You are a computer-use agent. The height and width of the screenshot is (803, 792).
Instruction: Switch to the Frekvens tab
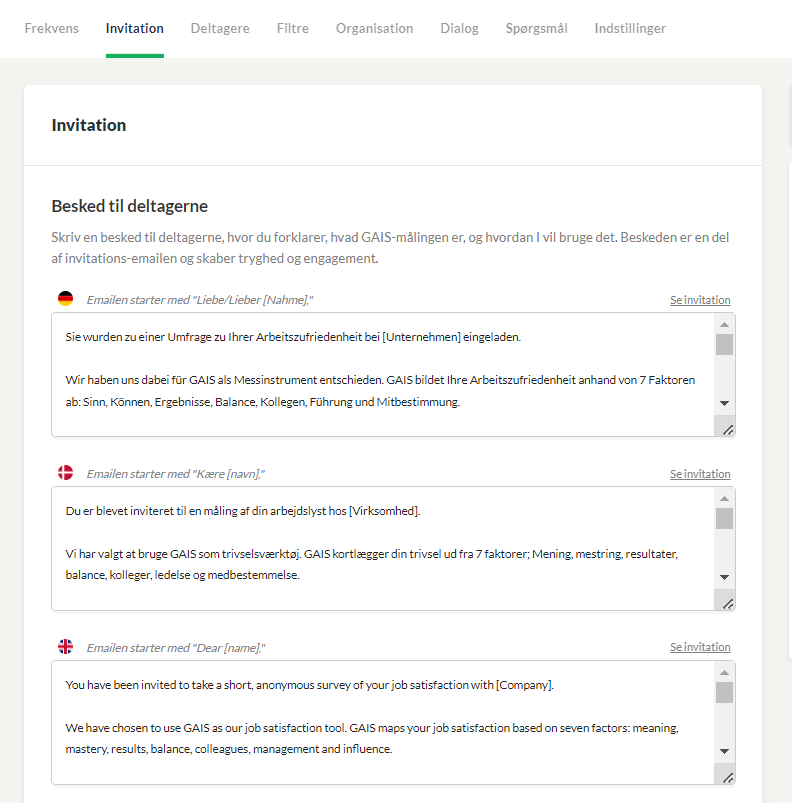[x=52, y=28]
